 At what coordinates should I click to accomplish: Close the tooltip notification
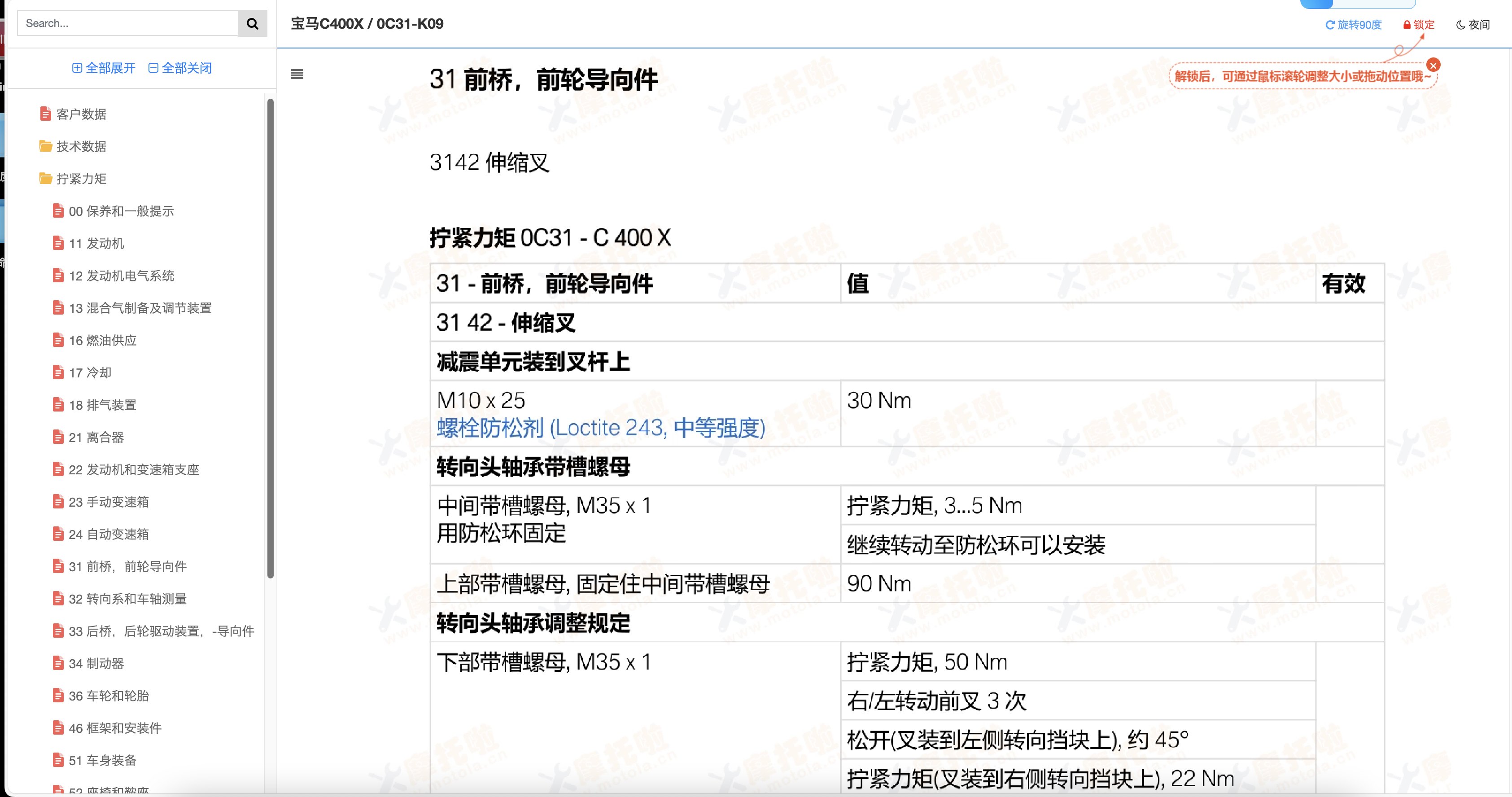pos(1432,65)
